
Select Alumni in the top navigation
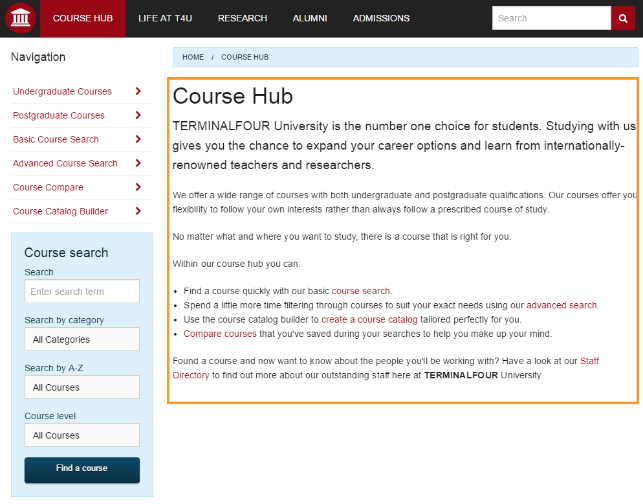pyautogui.click(x=310, y=18)
